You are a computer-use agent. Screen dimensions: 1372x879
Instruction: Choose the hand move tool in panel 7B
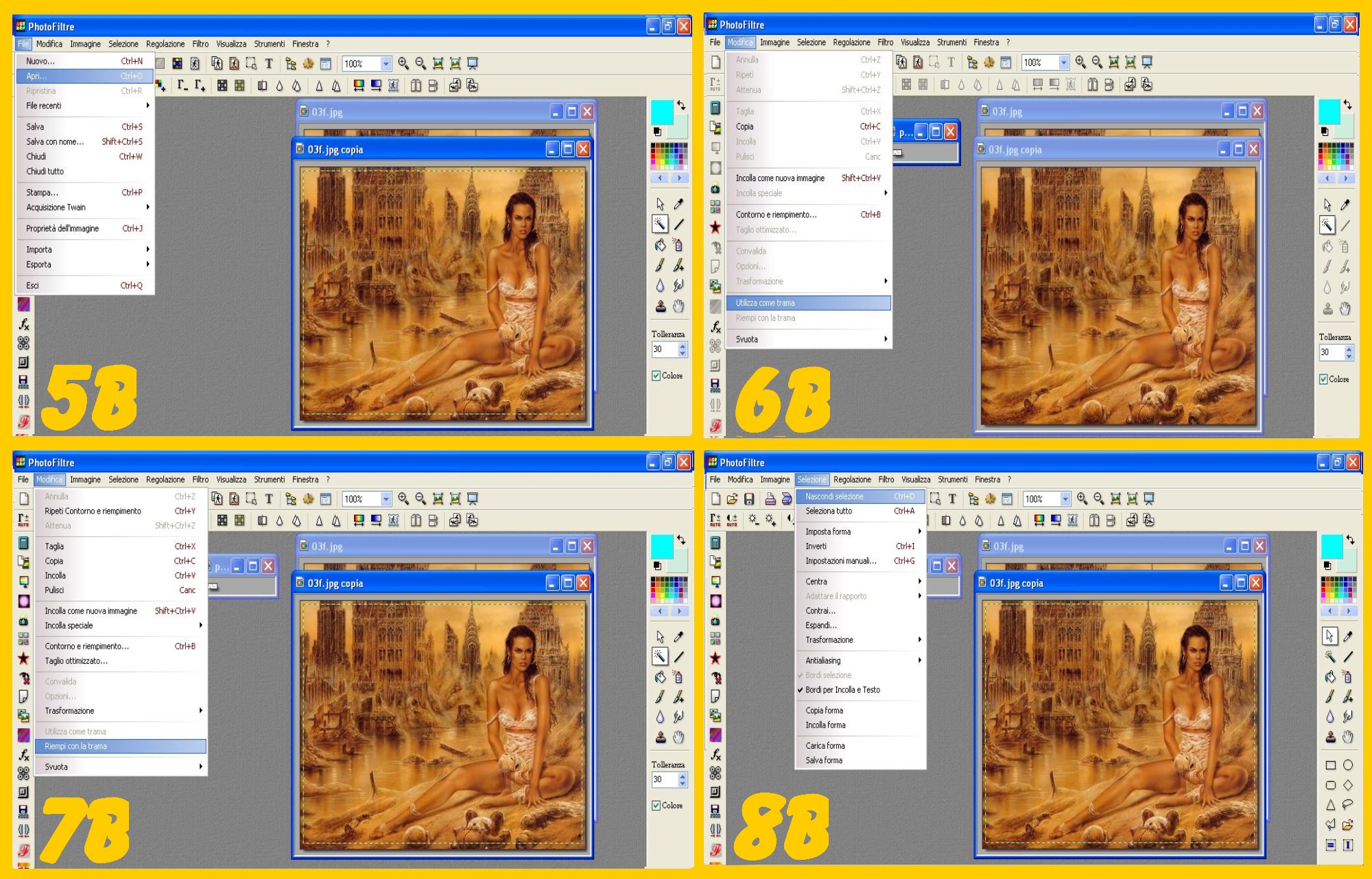pos(678,738)
